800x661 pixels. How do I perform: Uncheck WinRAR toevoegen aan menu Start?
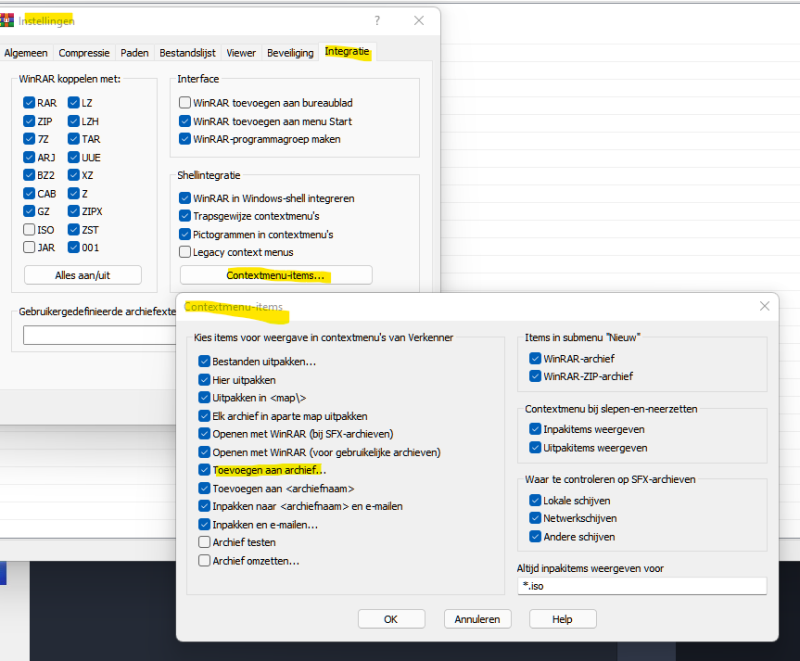click(x=185, y=121)
